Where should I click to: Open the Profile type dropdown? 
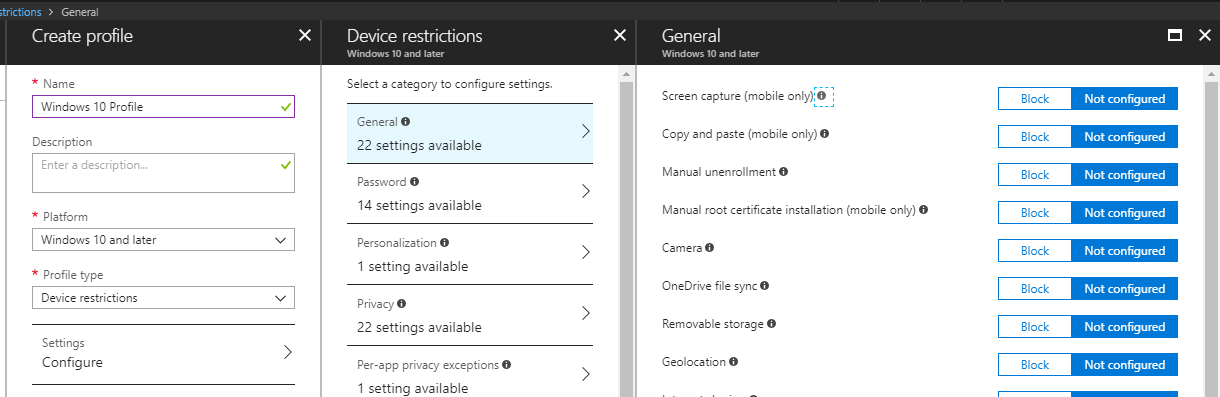point(163,298)
